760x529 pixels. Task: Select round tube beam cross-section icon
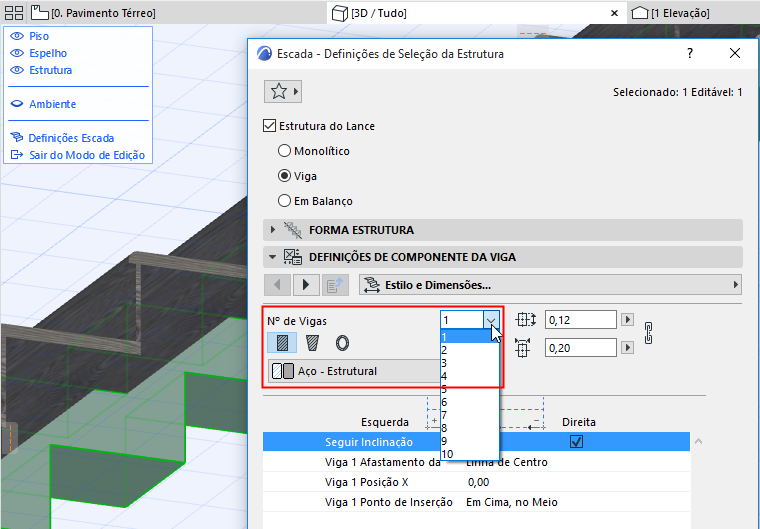pos(342,343)
